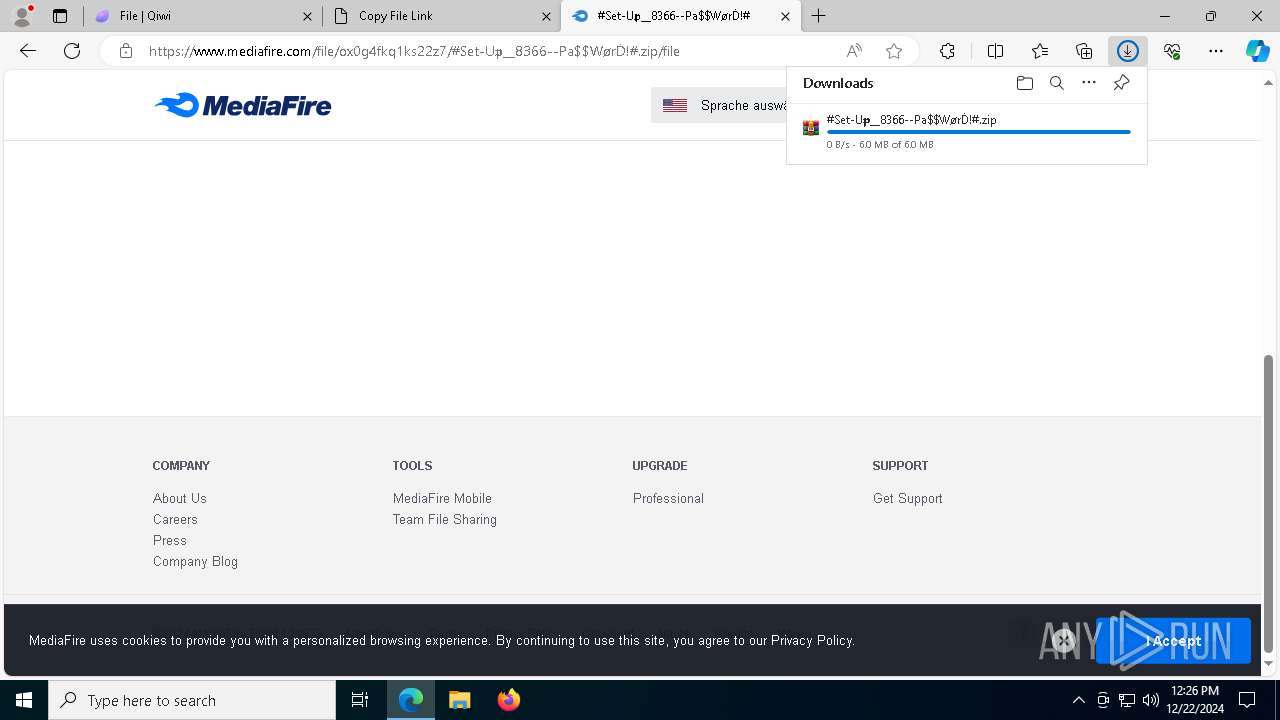Image resolution: width=1280 pixels, height=720 pixels.
Task: Open the notification center icon
Action: coord(1247,700)
